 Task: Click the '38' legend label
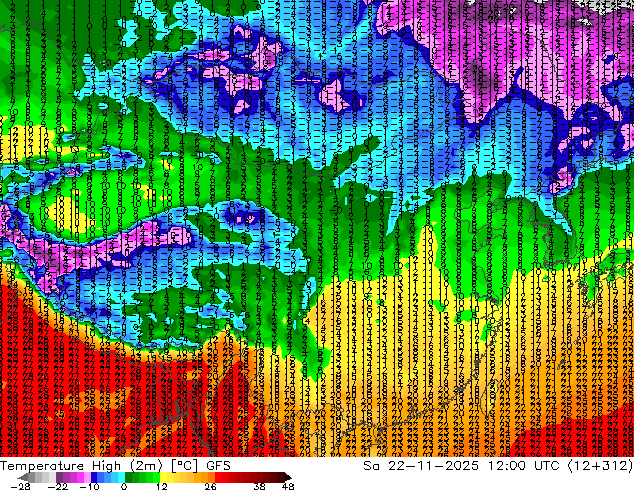click(260, 486)
